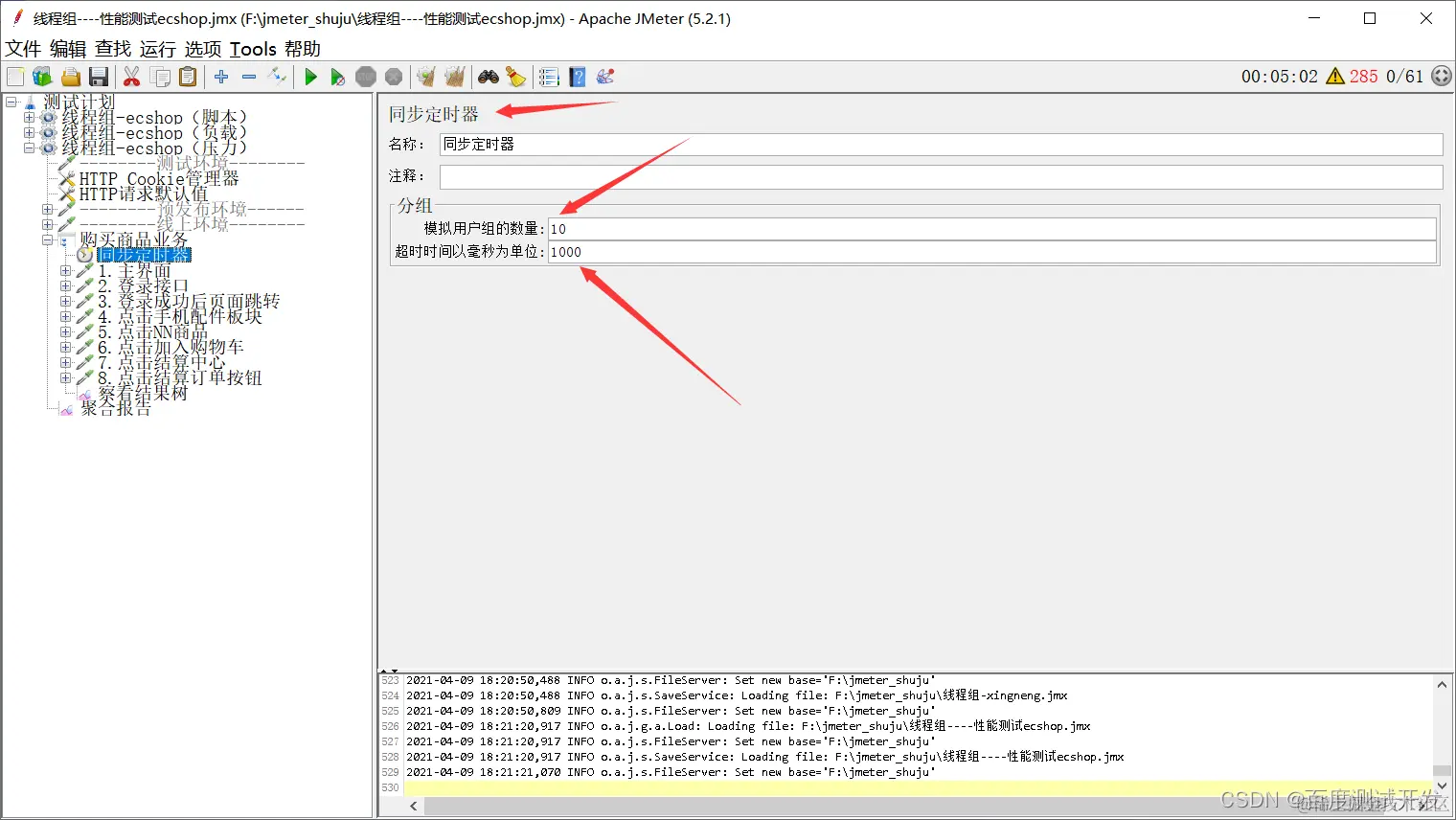Screen dimensions: 1456x820
Task: Open the Tools menu
Action: point(253,49)
